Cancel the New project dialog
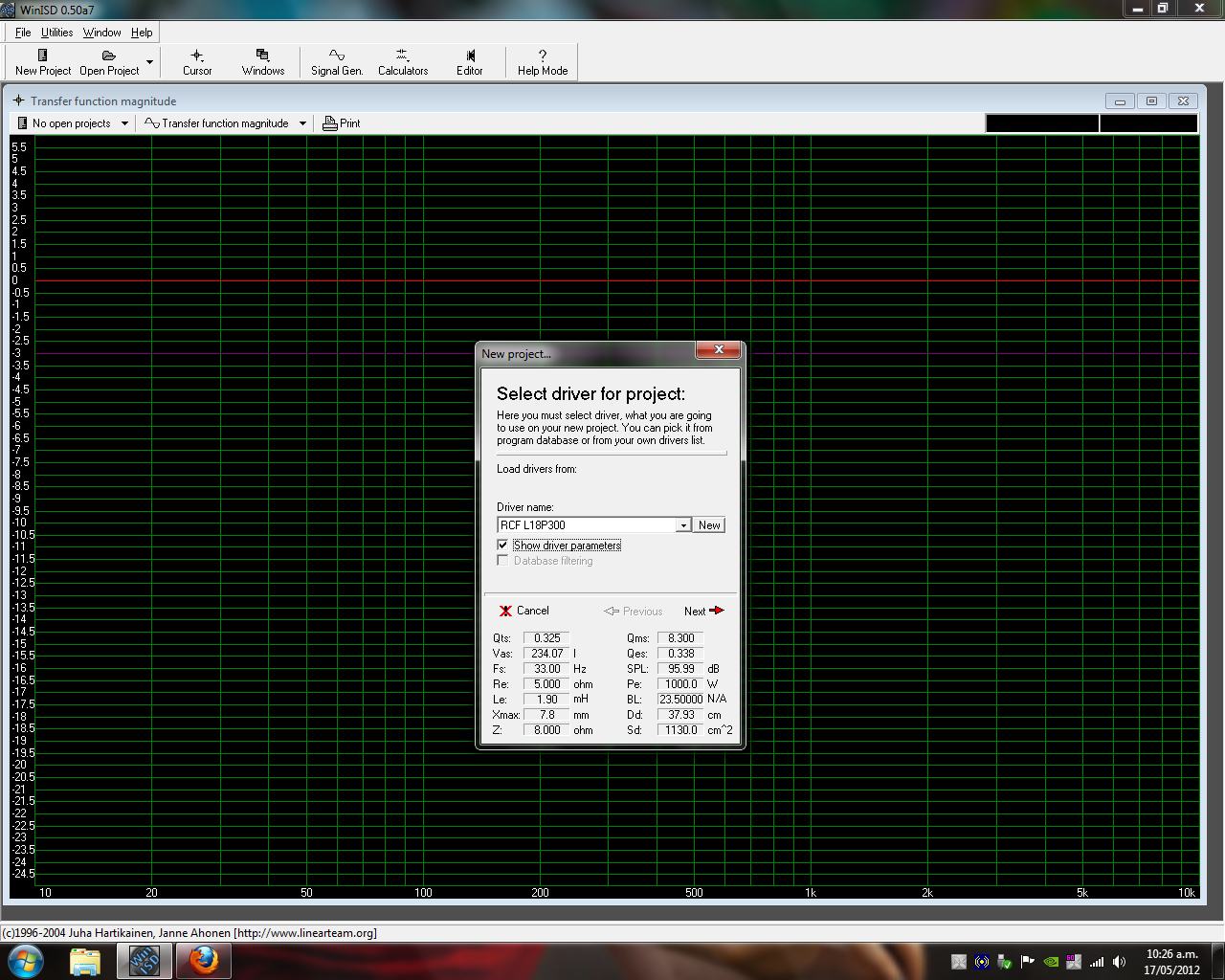Image resolution: width=1225 pixels, height=980 pixels. [523, 611]
